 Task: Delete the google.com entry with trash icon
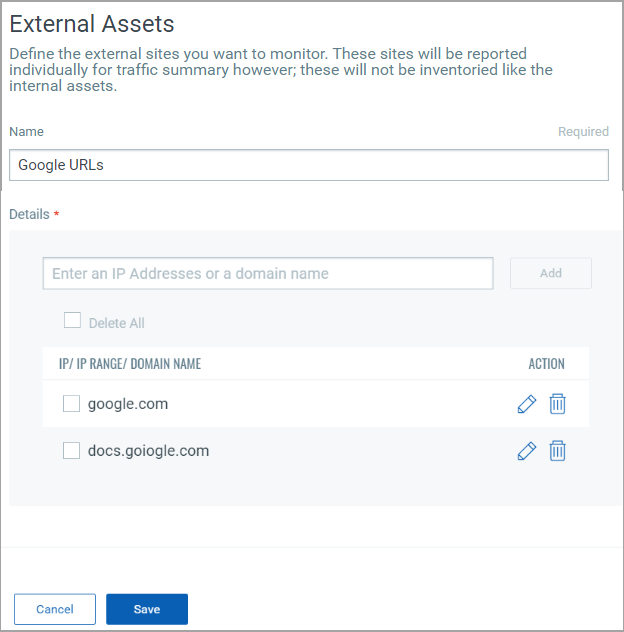(x=557, y=404)
